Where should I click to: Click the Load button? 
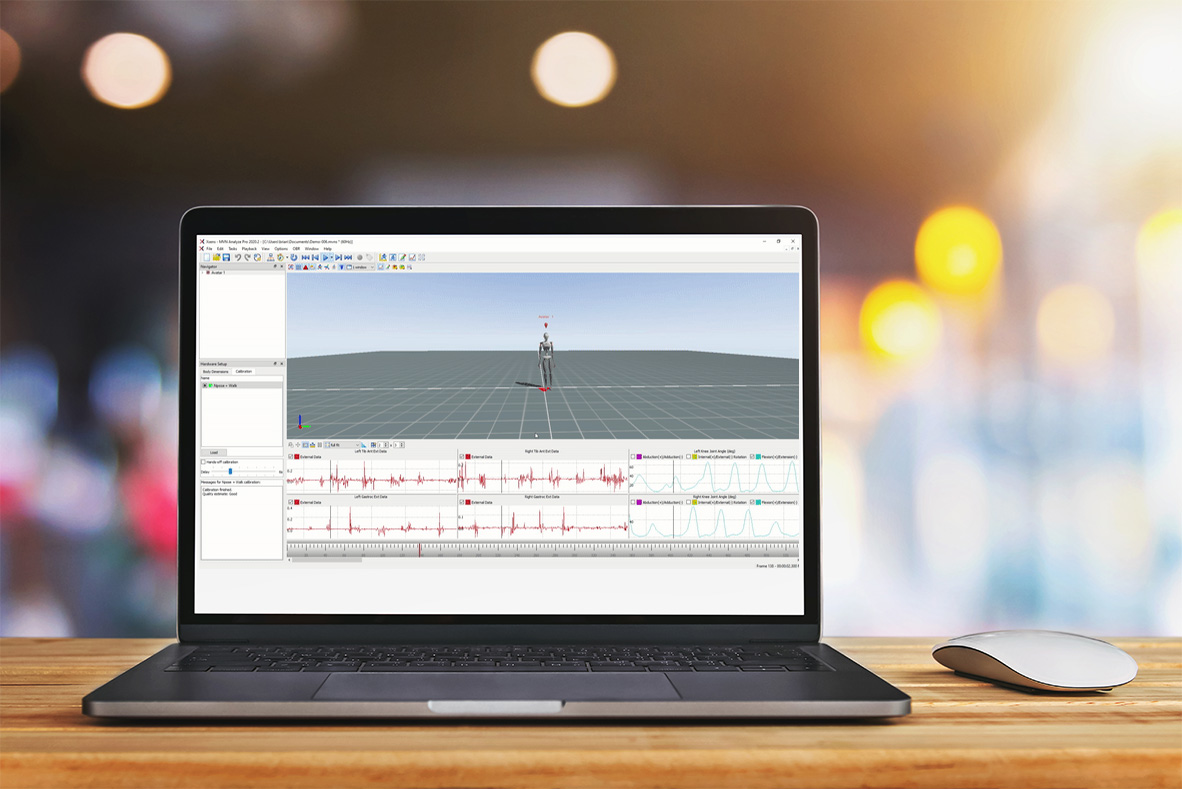(x=213, y=453)
